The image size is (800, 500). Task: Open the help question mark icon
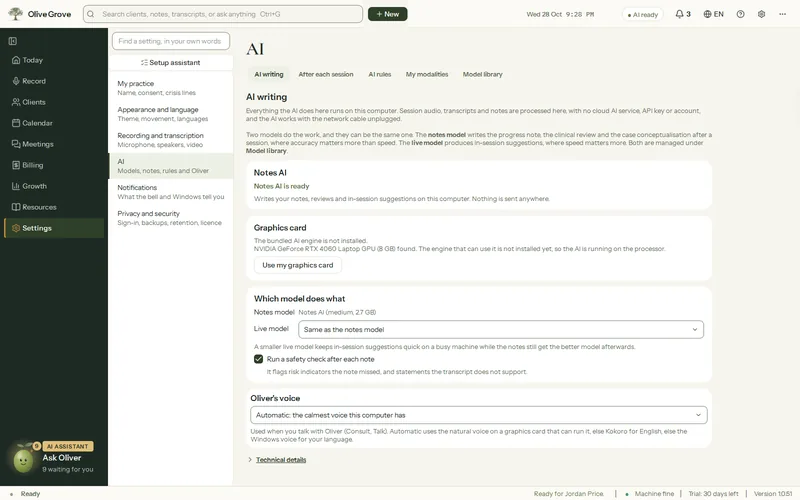pos(740,14)
